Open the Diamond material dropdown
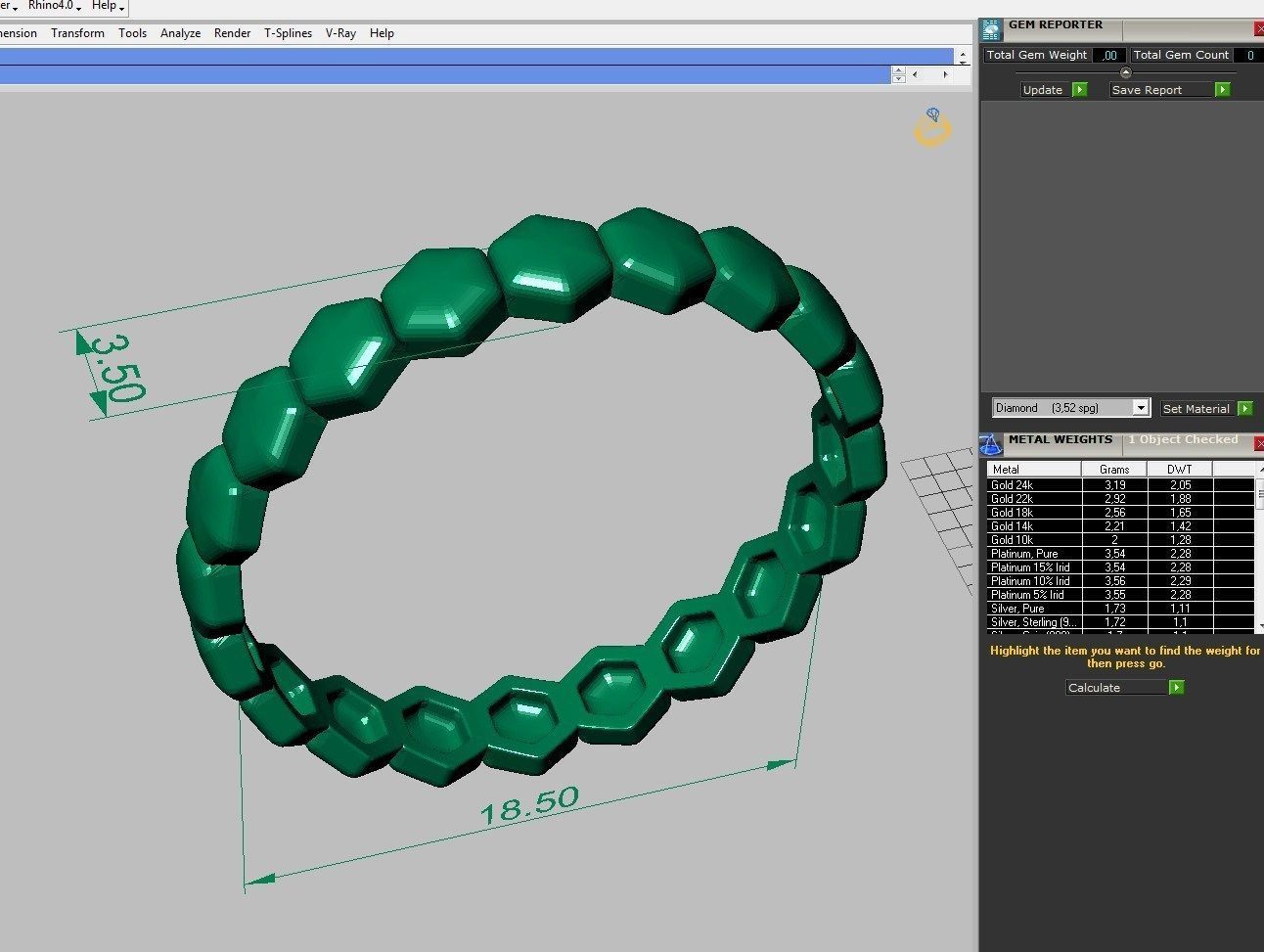 pyautogui.click(x=1141, y=408)
